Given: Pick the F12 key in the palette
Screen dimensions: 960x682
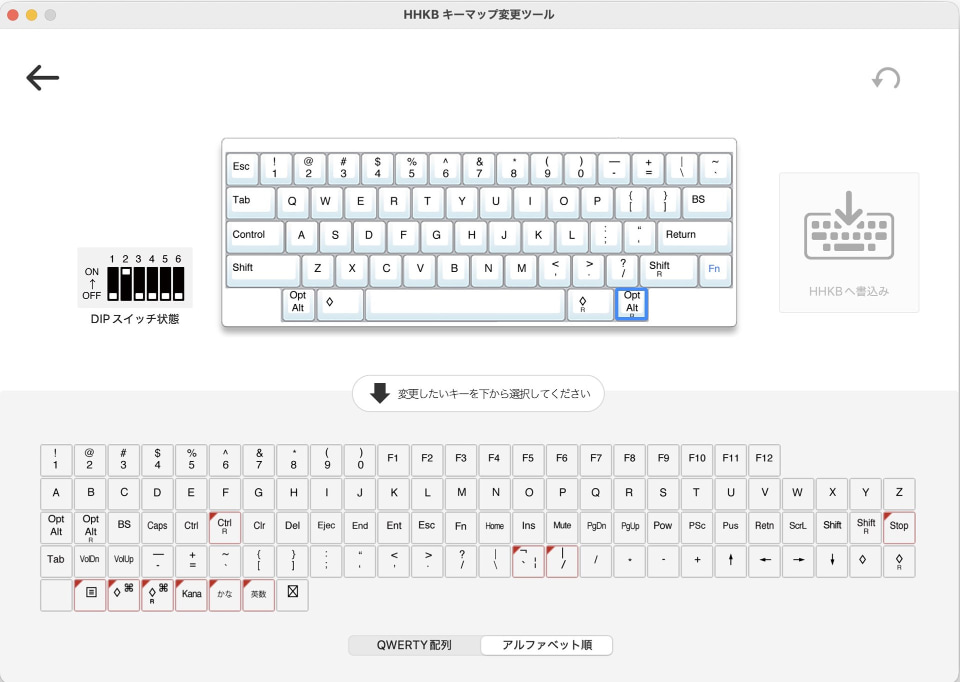Looking at the screenshot, I should tap(764, 460).
